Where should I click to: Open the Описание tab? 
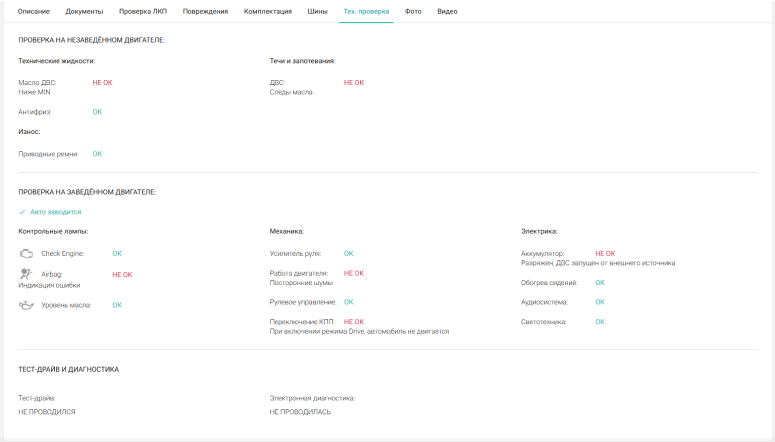pos(34,11)
